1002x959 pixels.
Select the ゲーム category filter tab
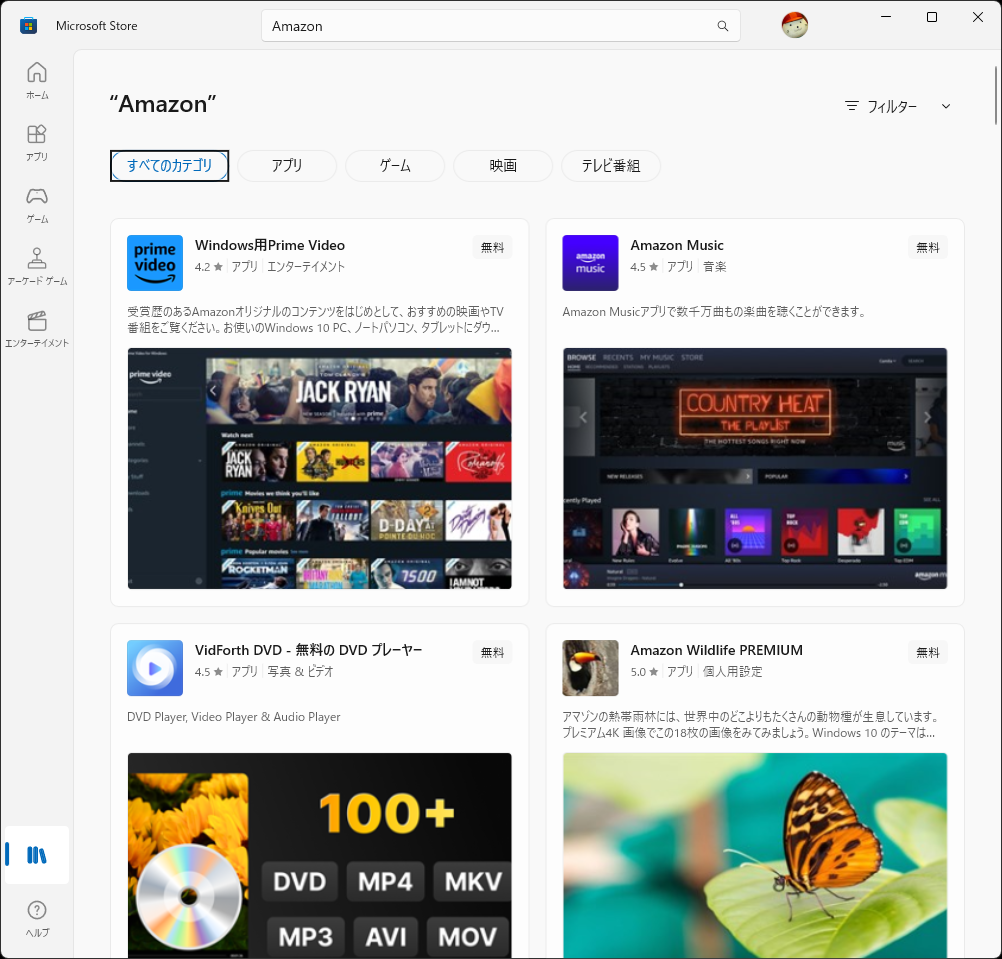[x=395, y=166]
